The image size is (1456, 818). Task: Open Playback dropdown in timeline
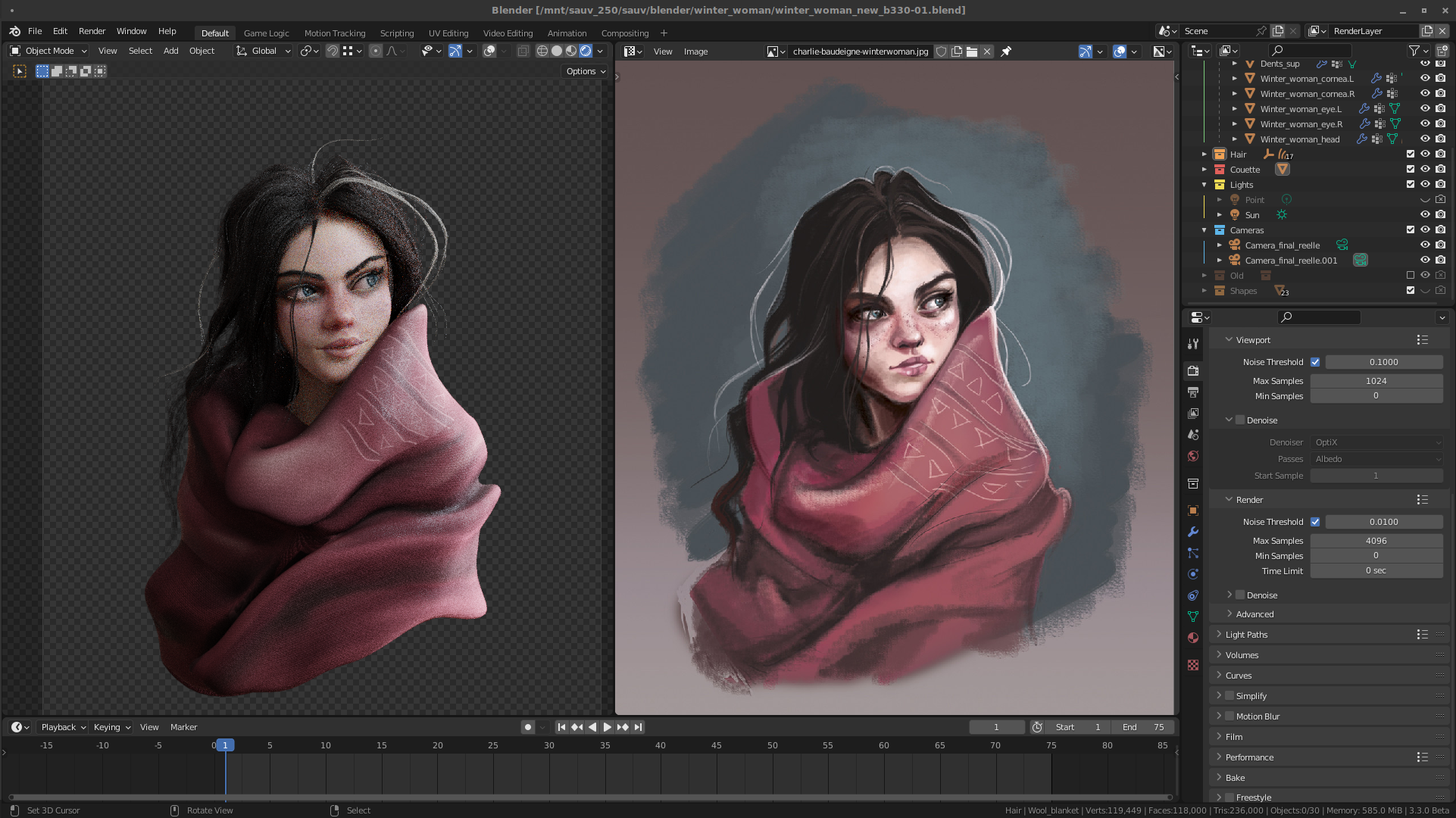click(x=63, y=727)
